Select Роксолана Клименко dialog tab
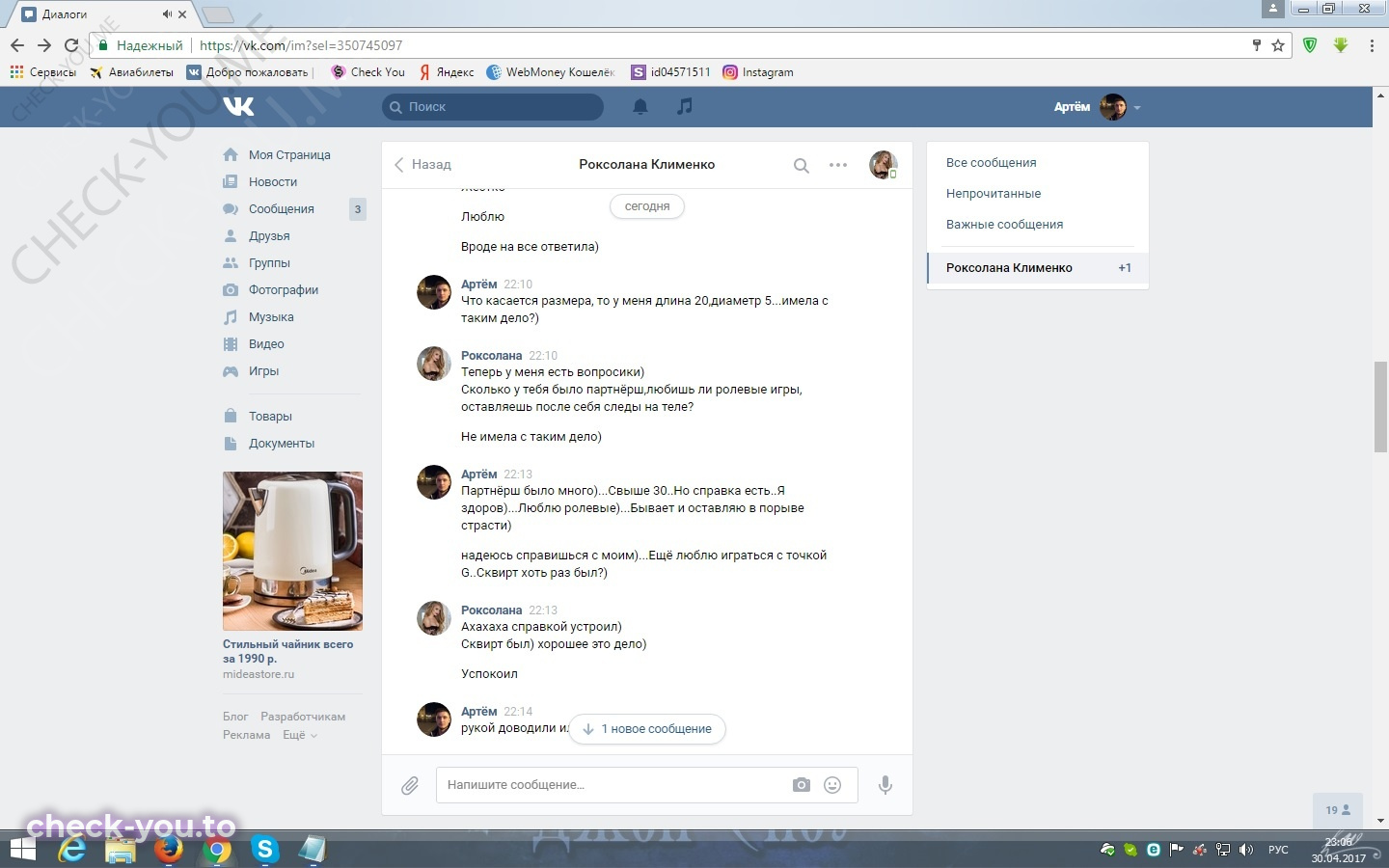 [1038, 268]
